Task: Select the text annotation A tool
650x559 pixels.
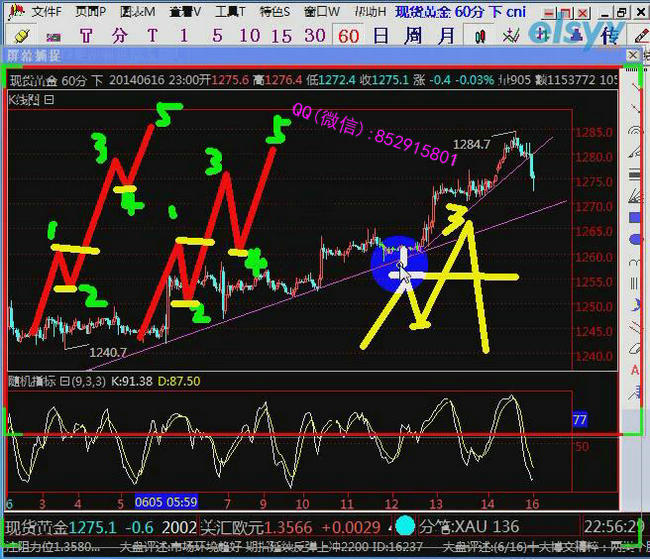Action: (634, 370)
